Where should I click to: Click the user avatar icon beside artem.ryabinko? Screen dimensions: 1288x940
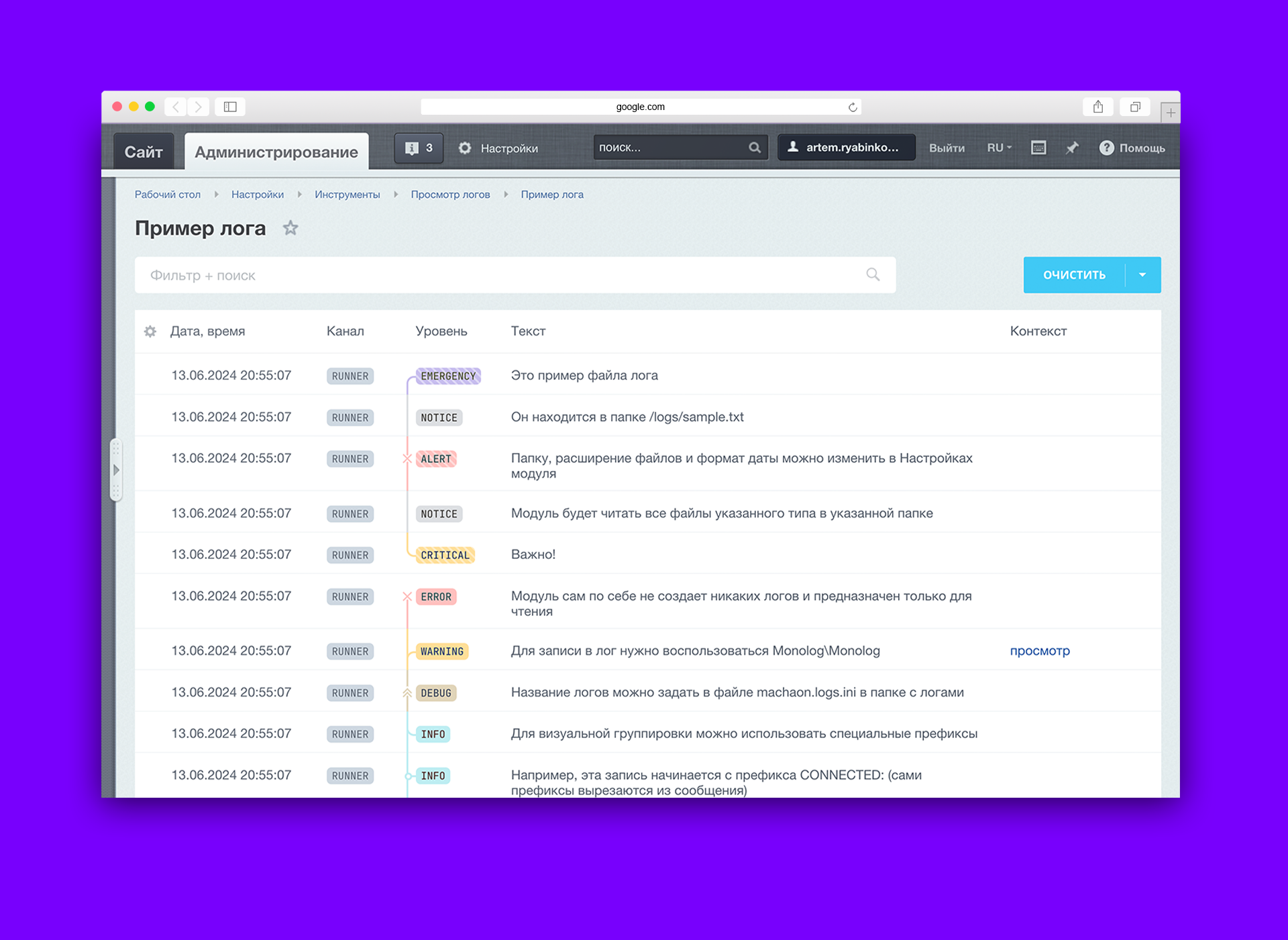pyautogui.click(x=793, y=147)
